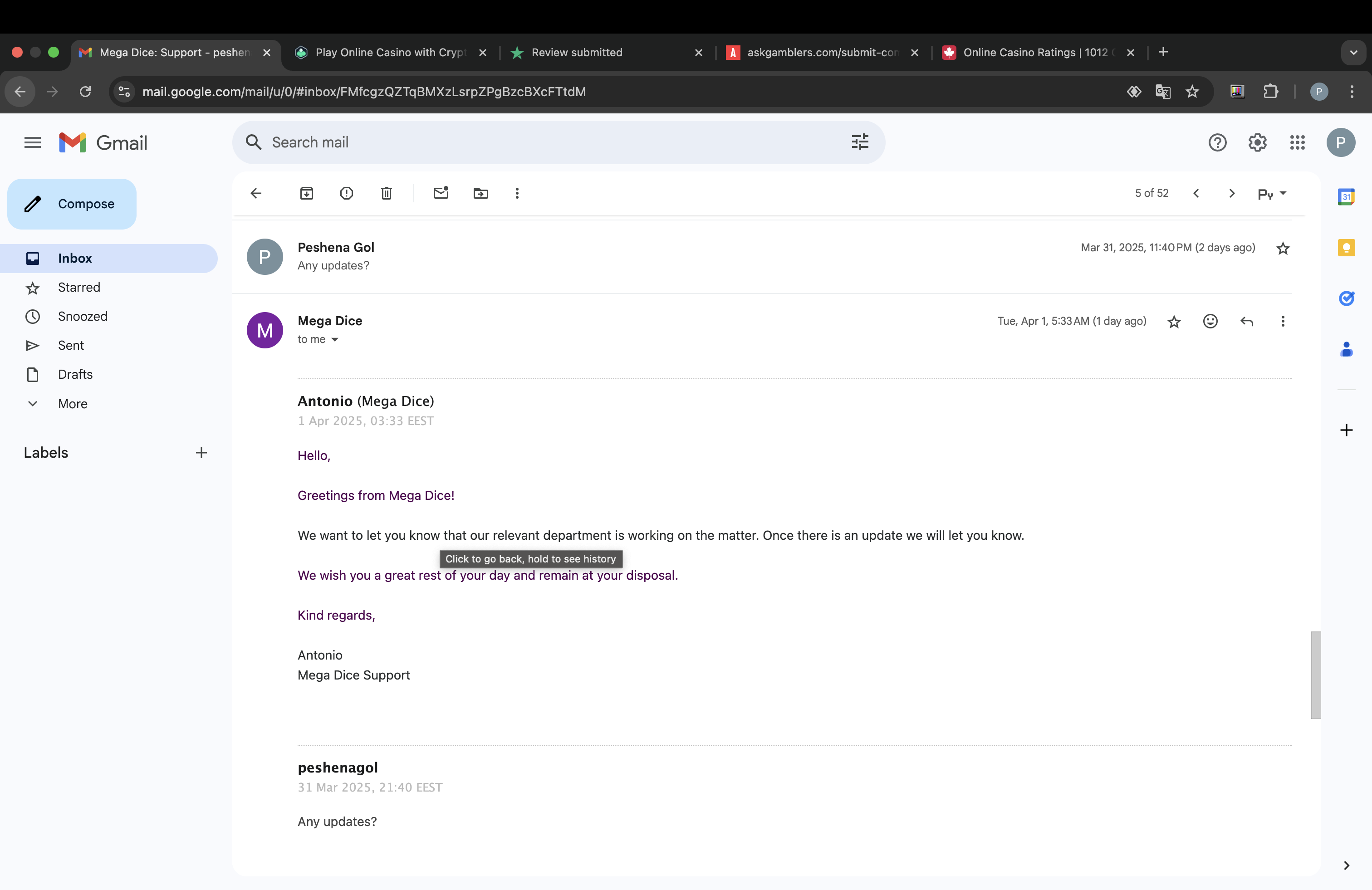Viewport: 1372px width, 890px height.
Task: Archive this conversation
Action: (x=307, y=193)
